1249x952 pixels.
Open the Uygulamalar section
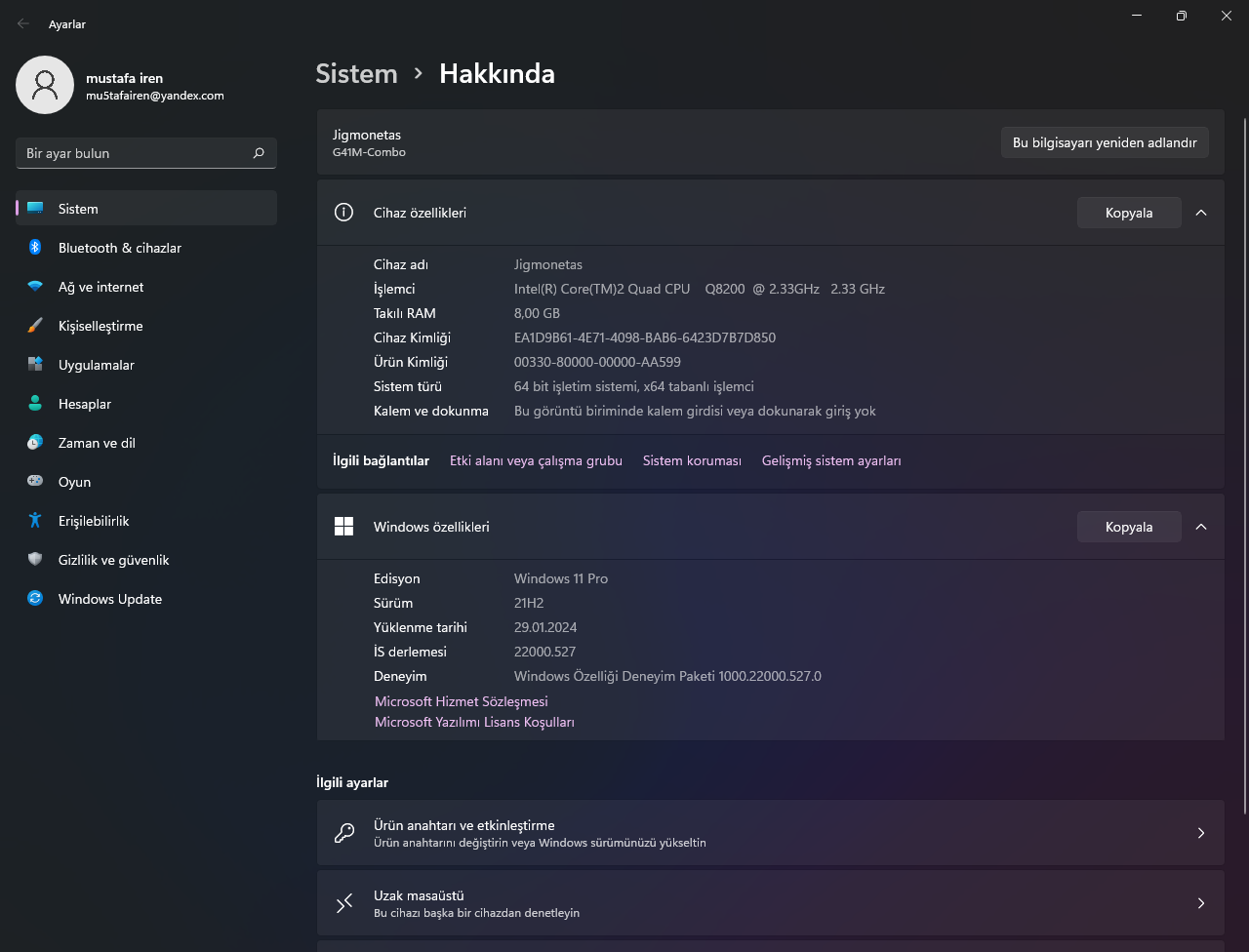(96, 365)
